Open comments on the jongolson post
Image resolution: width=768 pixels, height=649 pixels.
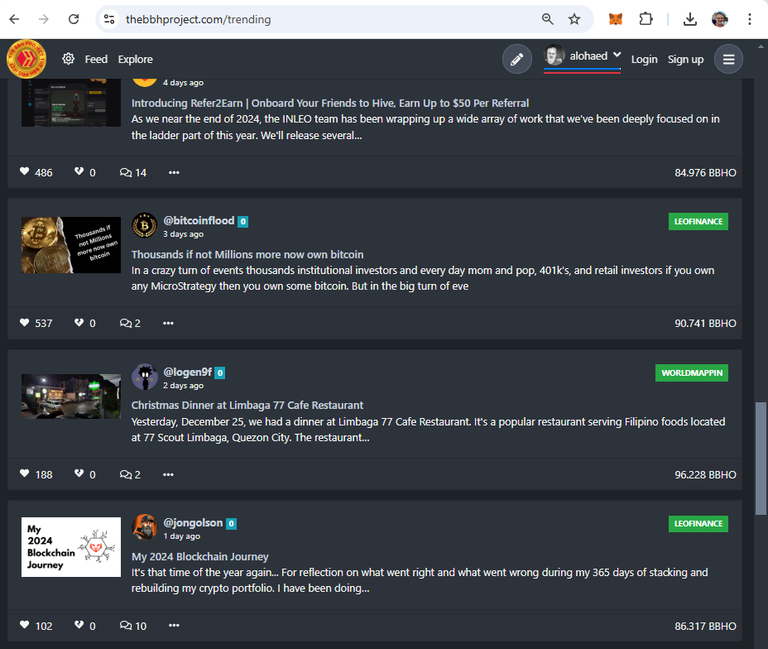(x=133, y=626)
